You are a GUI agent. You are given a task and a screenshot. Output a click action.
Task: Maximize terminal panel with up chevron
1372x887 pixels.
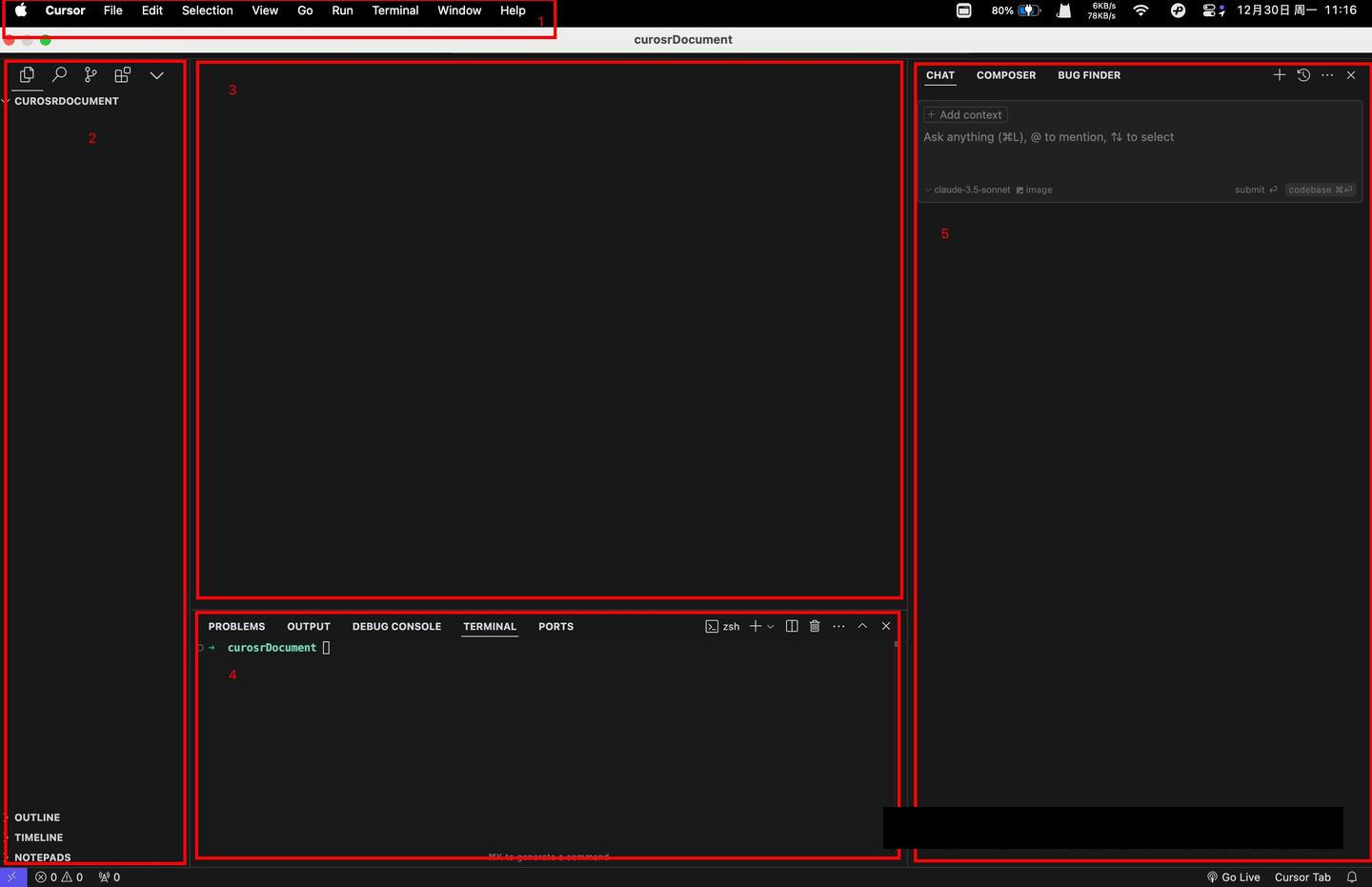pyautogui.click(x=862, y=626)
